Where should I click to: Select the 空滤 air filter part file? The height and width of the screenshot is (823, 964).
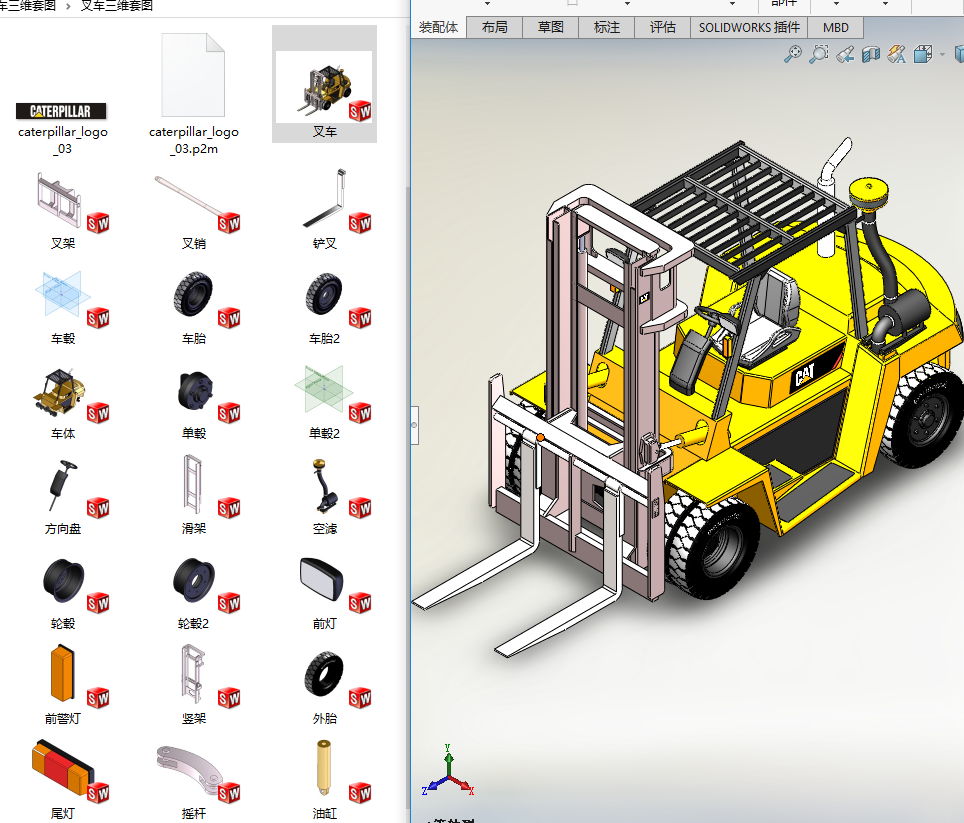[325, 486]
